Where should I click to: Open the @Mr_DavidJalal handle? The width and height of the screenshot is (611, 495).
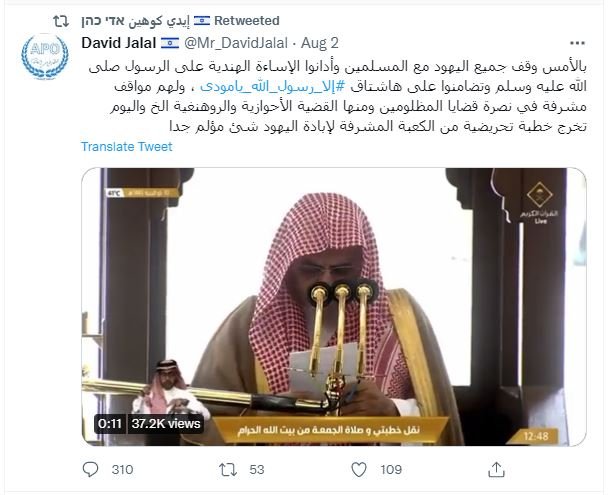tap(236, 43)
